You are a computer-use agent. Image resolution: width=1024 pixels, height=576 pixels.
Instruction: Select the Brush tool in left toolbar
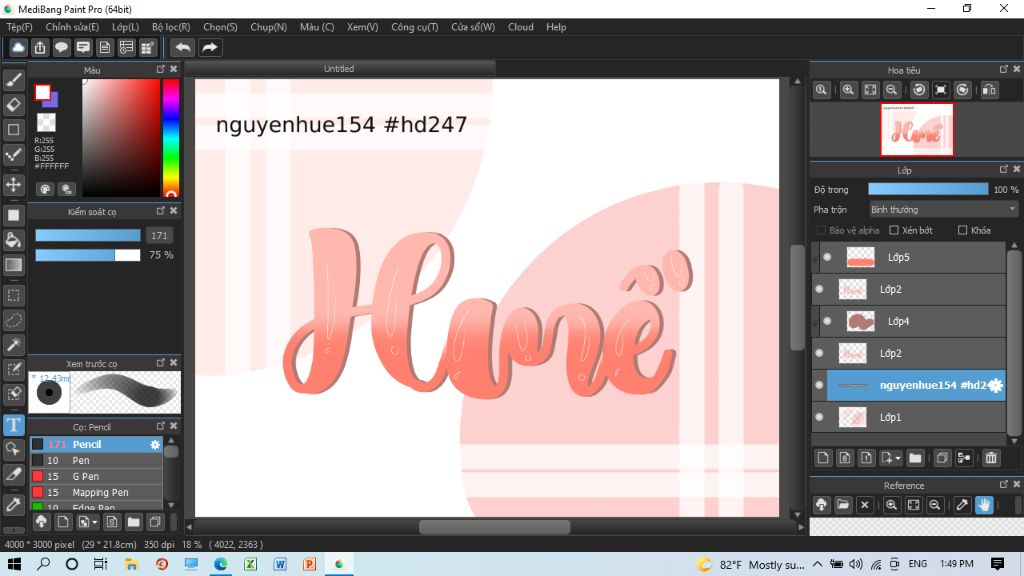point(14,80)
